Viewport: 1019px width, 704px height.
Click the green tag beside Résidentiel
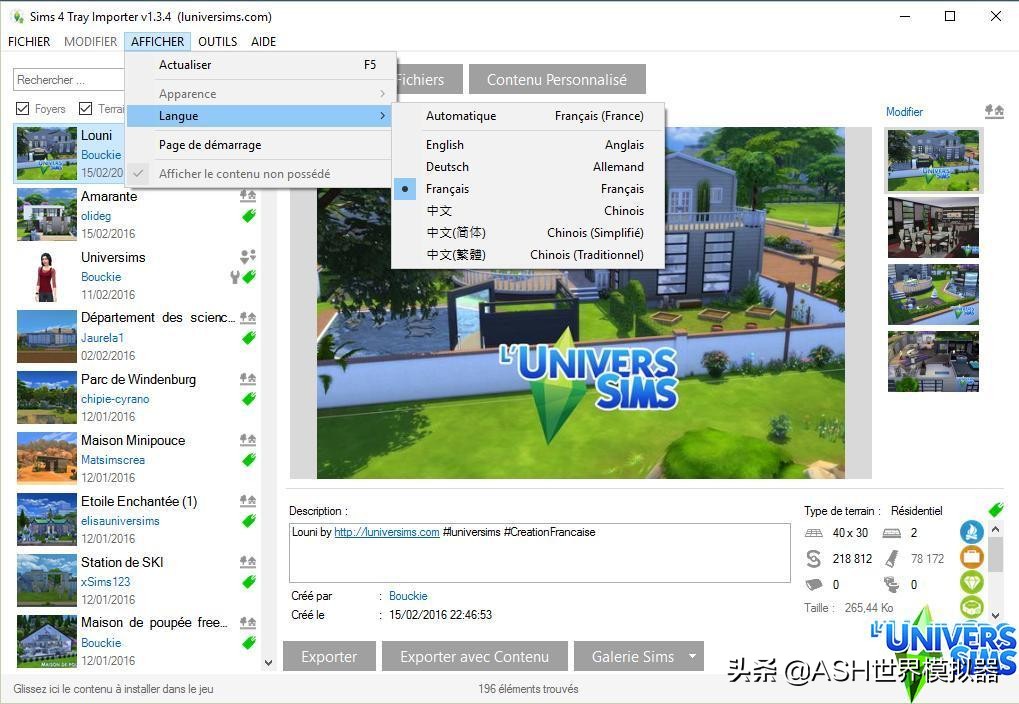point(996,509)
